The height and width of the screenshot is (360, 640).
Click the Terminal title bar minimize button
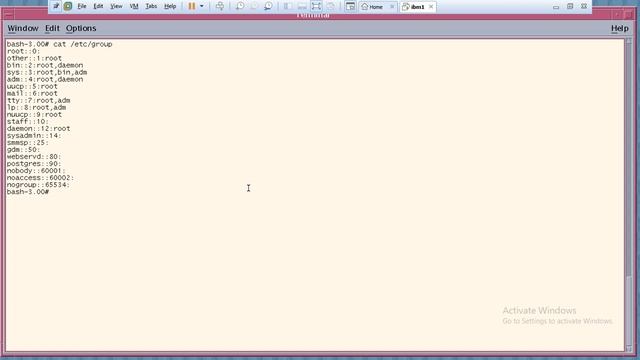[618, 16]
